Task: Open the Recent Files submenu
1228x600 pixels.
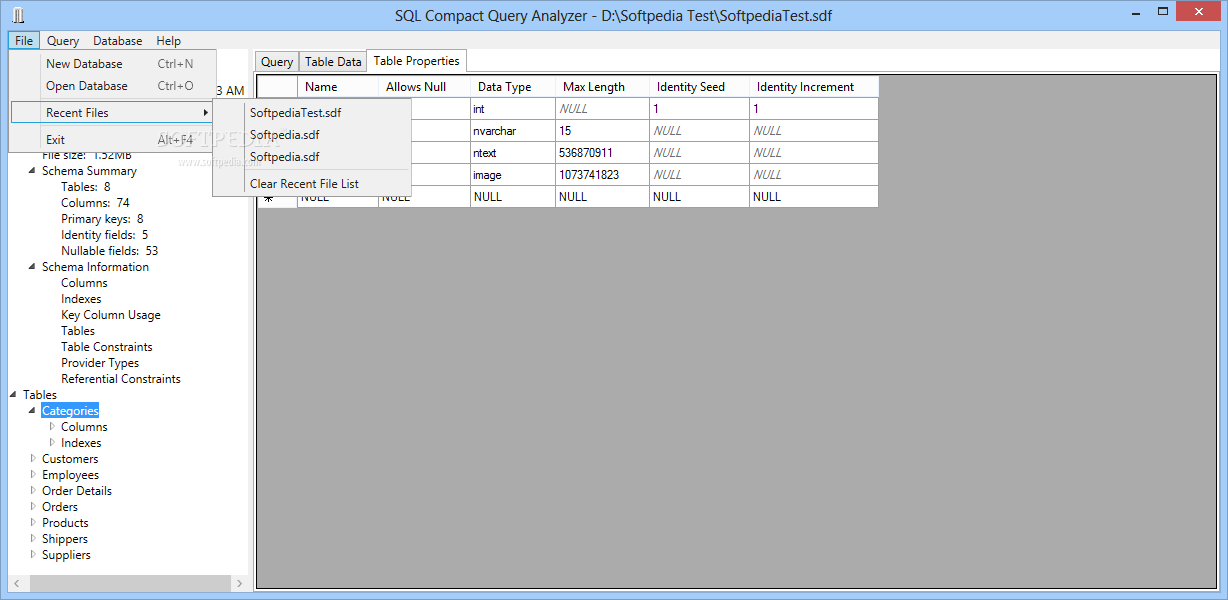Action: point(113,113)
